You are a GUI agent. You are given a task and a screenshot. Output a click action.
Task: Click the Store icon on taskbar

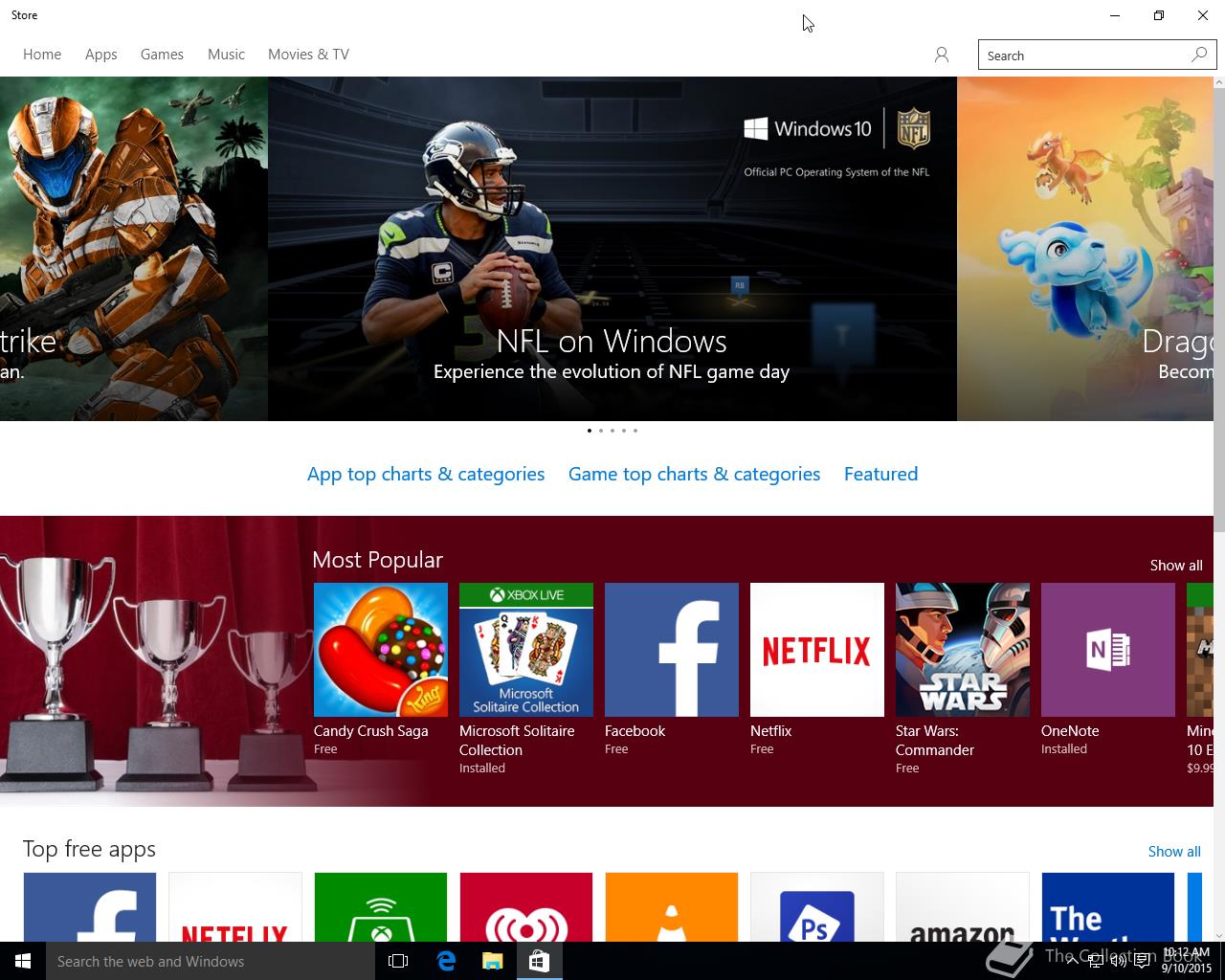tap(539, 961)
